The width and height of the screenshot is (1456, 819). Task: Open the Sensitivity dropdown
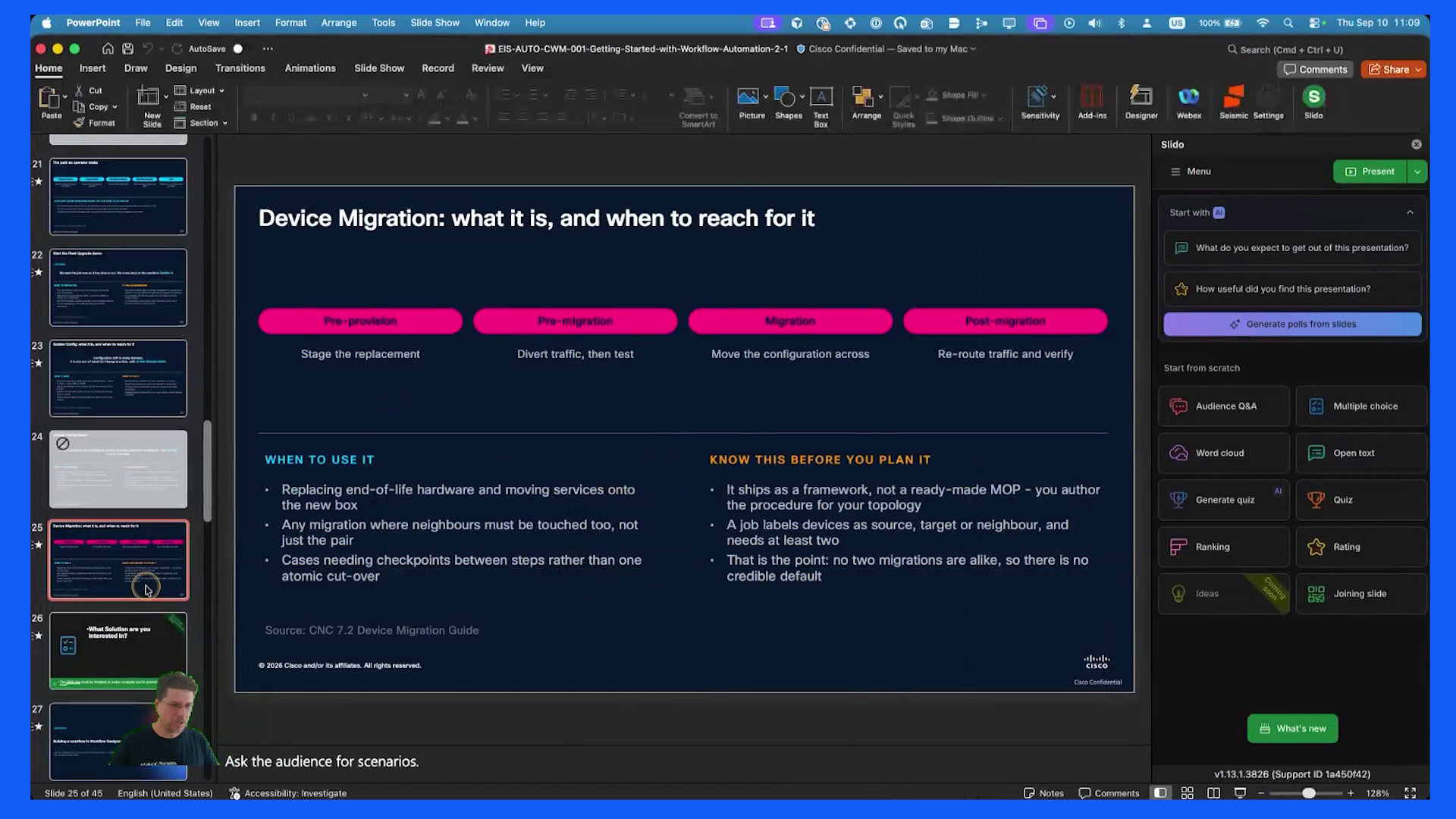pyautogui.click(x=1040, y=102)
